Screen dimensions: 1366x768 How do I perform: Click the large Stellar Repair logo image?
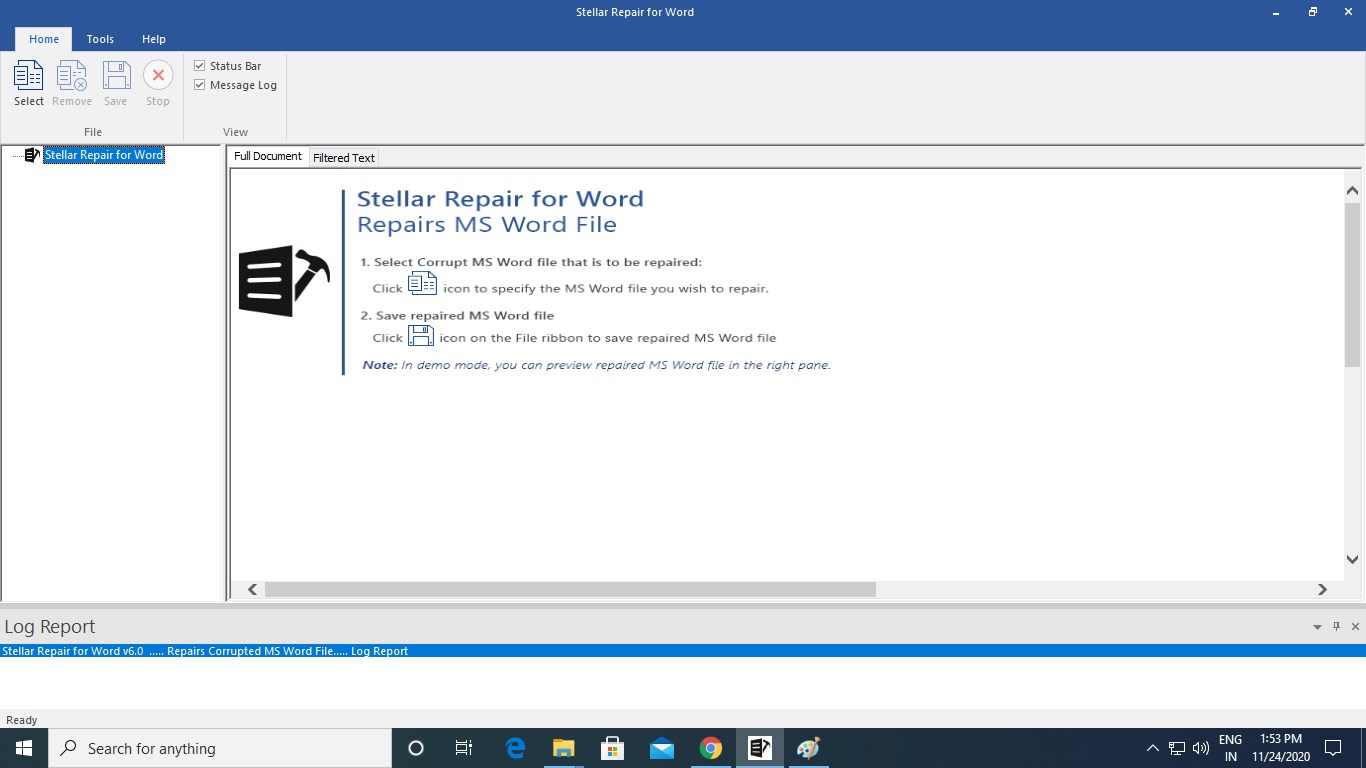click(x=284, y=281)
